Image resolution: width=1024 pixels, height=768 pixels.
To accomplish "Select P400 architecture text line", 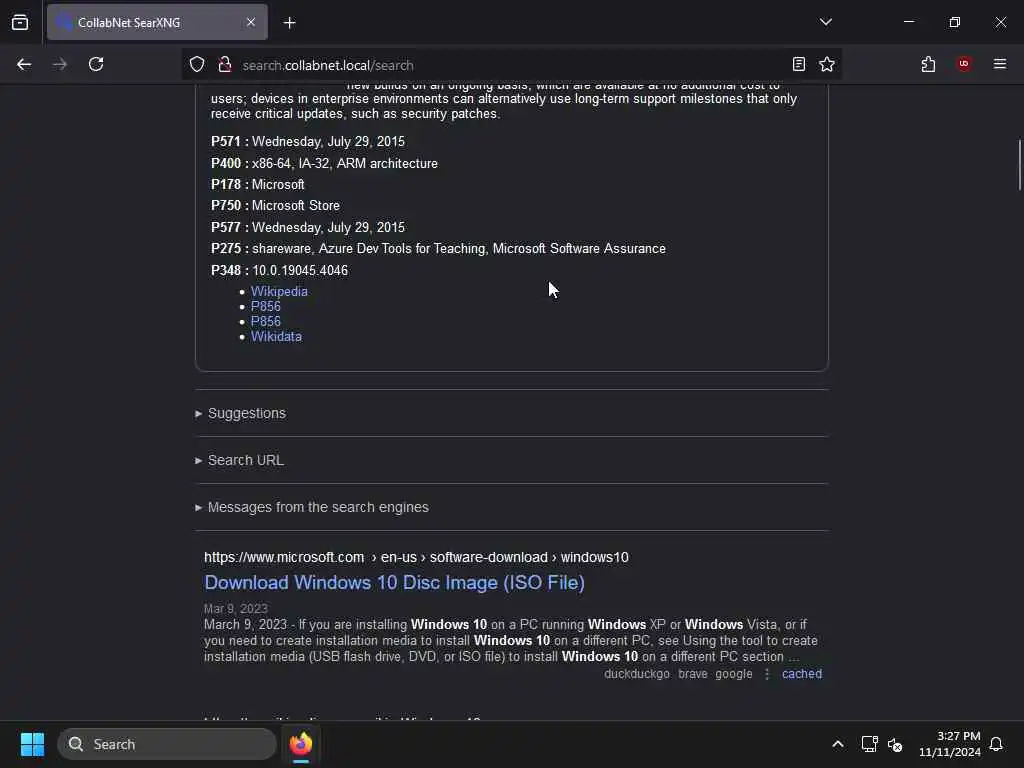I will (x=324, y=163).
